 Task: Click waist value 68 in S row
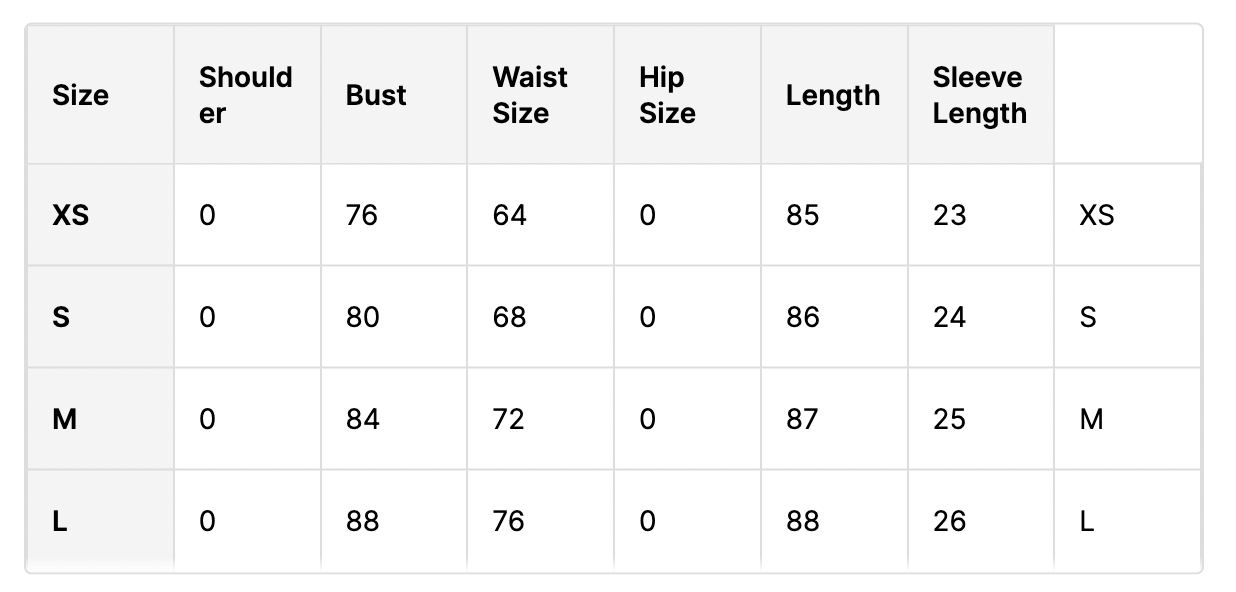[x=509, y=317]
